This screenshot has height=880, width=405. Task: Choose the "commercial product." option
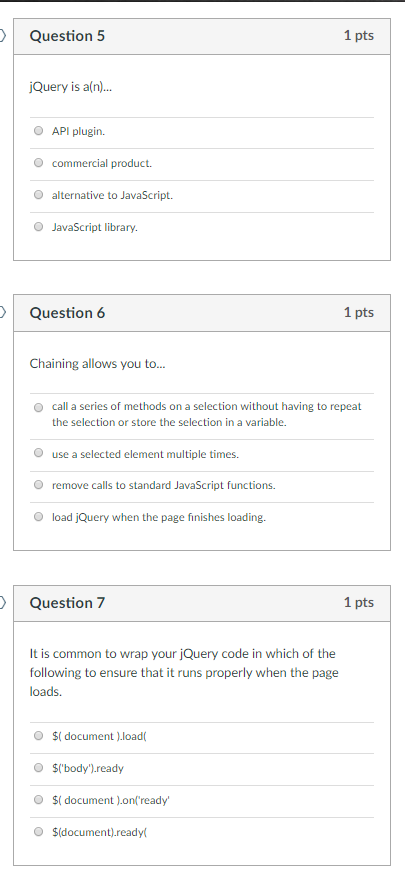[x=38, y=163]
